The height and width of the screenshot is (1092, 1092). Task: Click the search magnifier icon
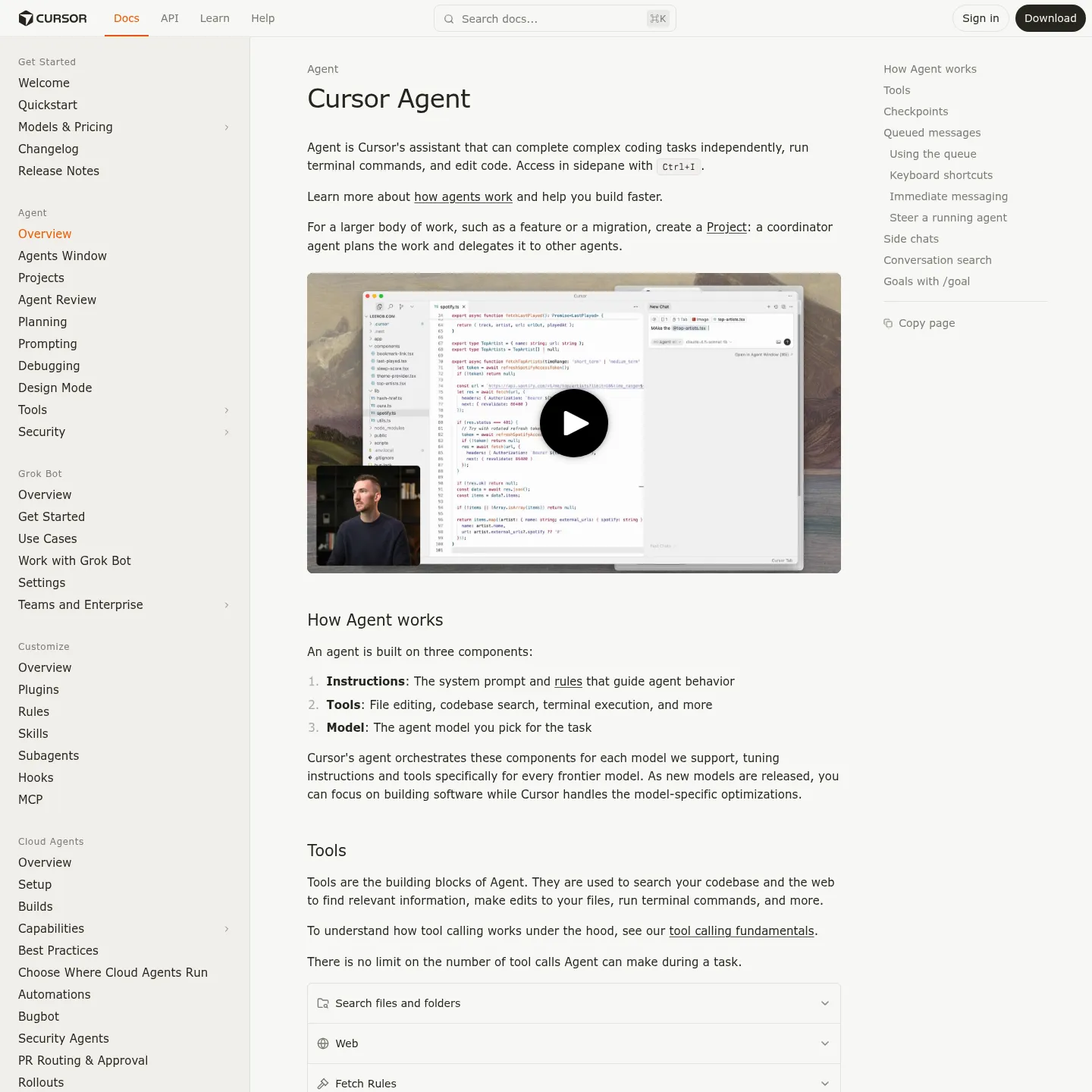[449, 19]
